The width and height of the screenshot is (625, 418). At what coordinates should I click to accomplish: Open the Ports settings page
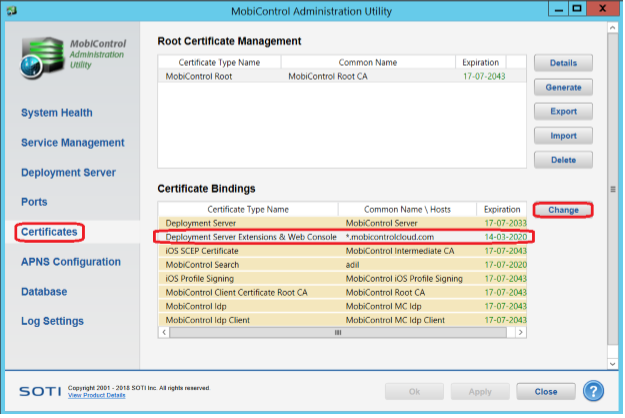point(34,202)
